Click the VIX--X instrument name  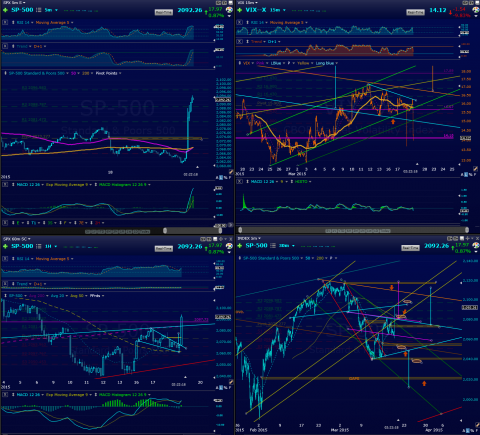pos(256,10)
